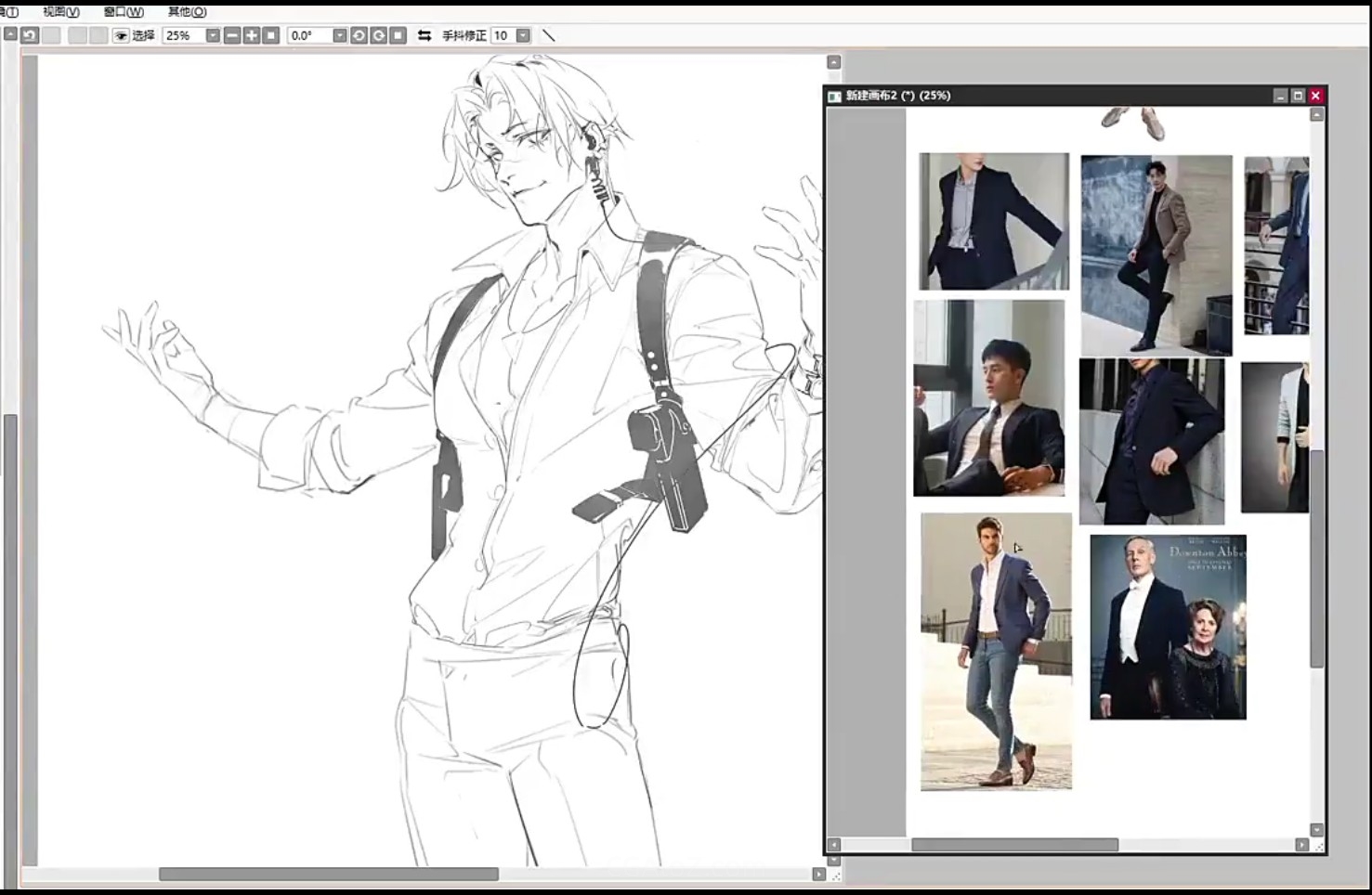This screenshot has height=895, width=1372.
Task: Flip the canvas horizontally with arrows icon
Action: pyautogui.click(x=425, y=35)
